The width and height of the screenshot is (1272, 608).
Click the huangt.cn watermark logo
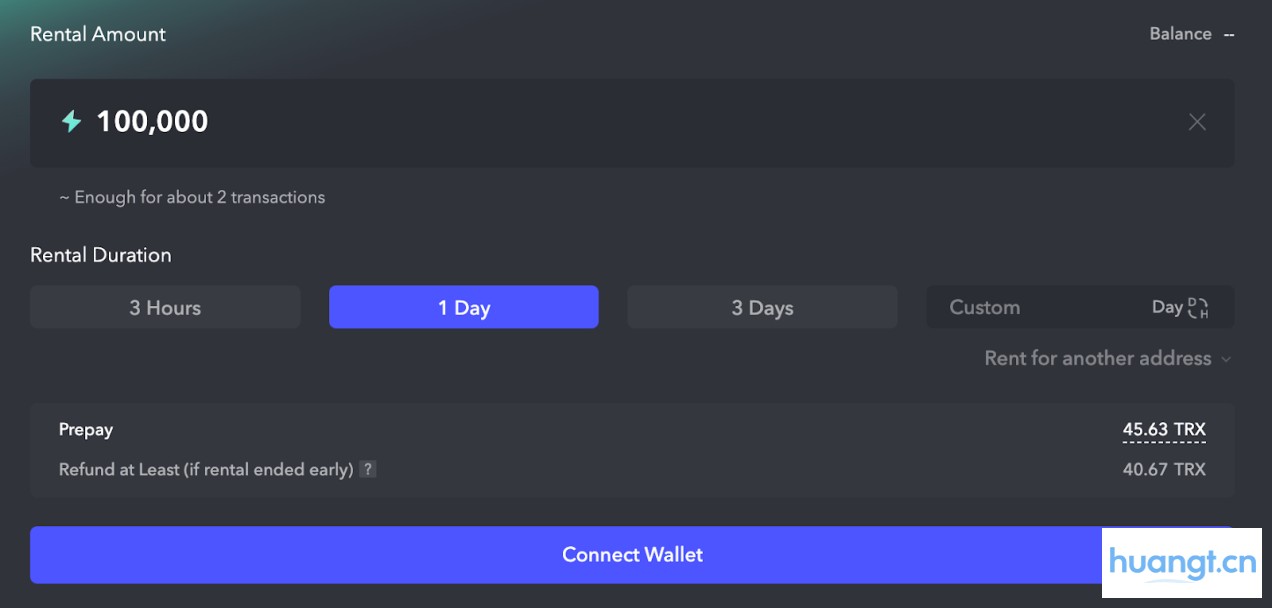[x=1182, y=563]
